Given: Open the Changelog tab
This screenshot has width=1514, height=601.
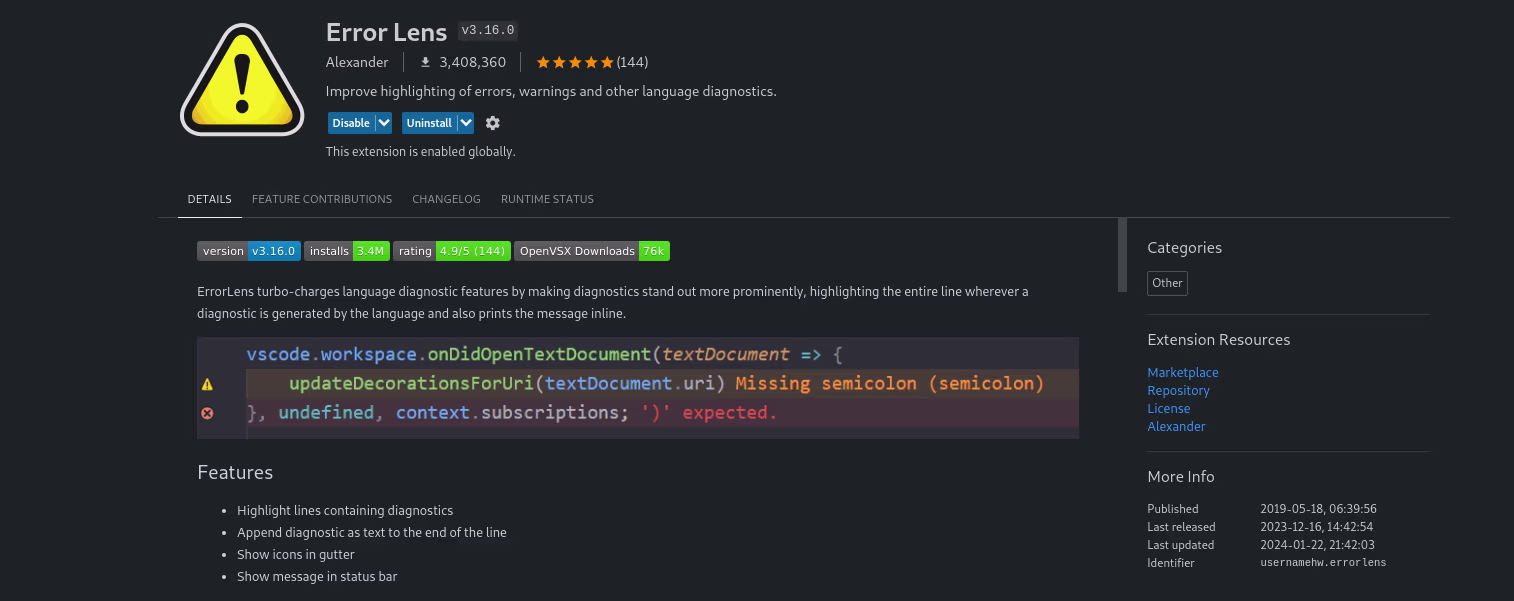Looking at the screenshot, I should [446, 199].
